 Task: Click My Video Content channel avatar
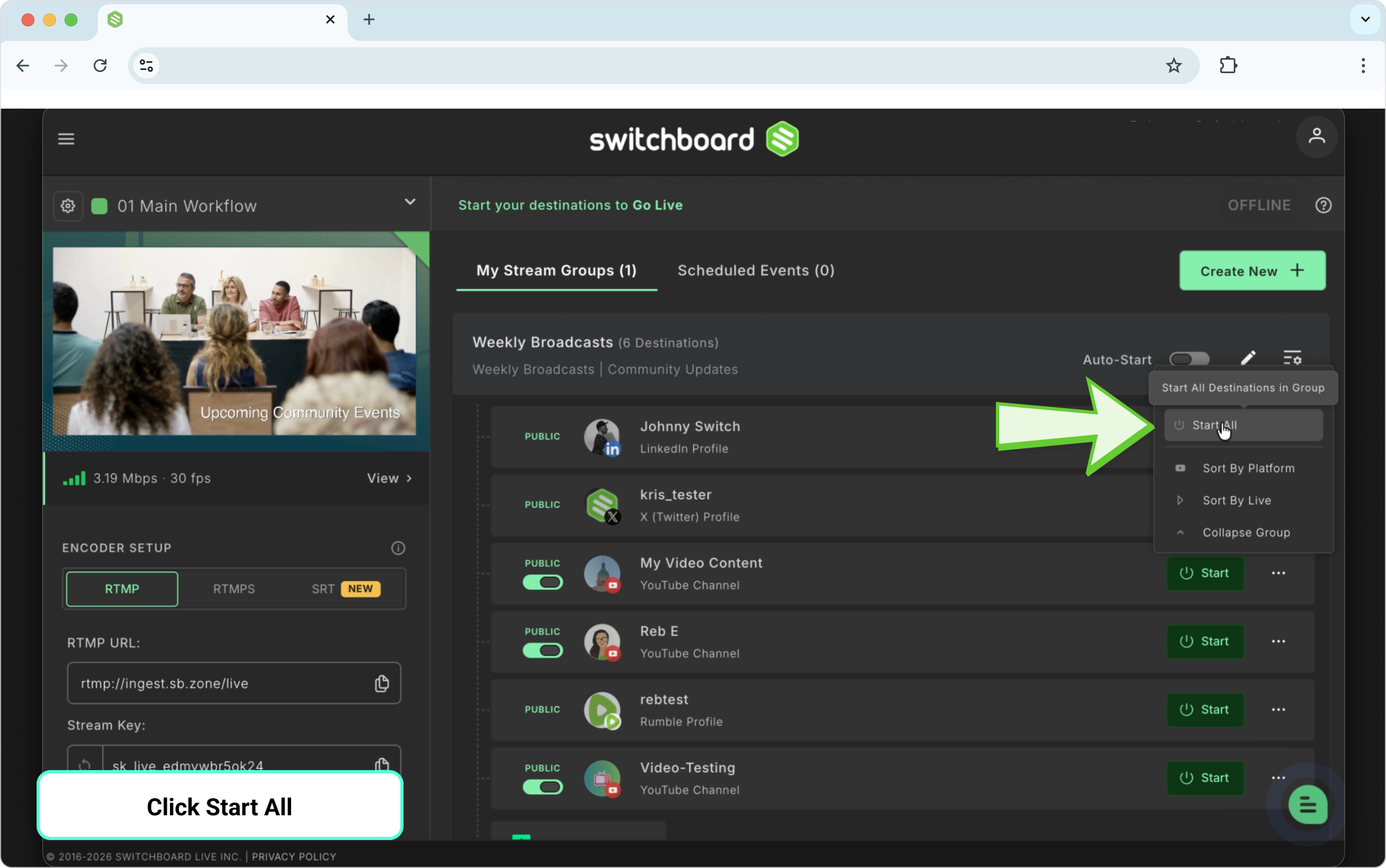(602, 573)
